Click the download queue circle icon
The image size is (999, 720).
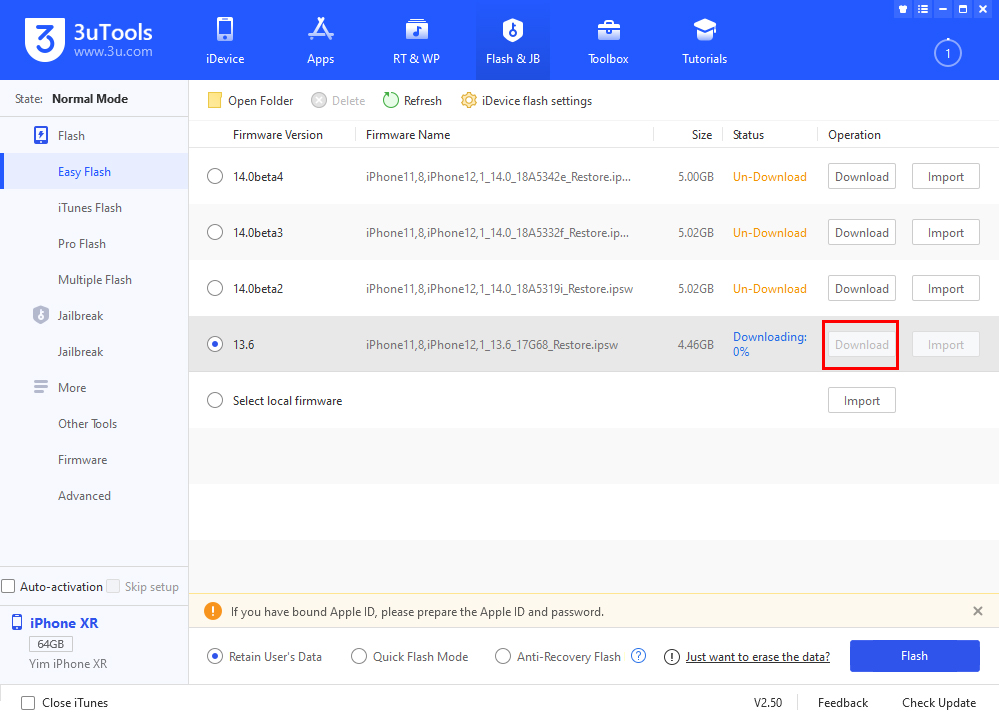point(947,53)
